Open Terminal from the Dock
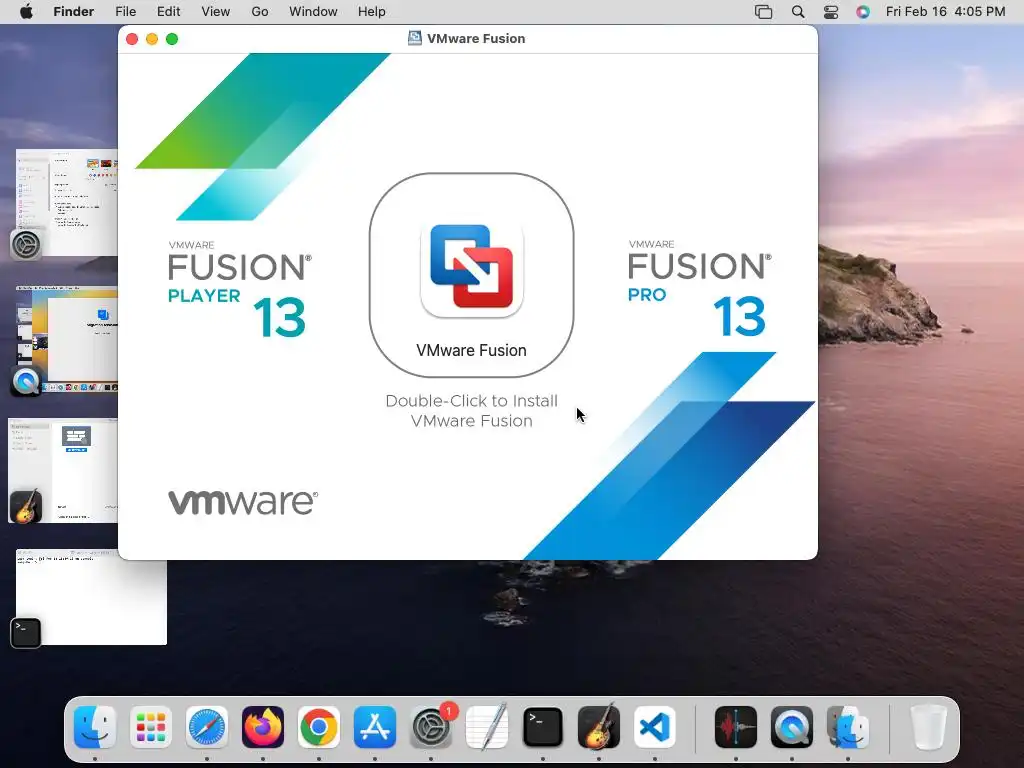1024x768 pixels. click(x=543, y=727)
